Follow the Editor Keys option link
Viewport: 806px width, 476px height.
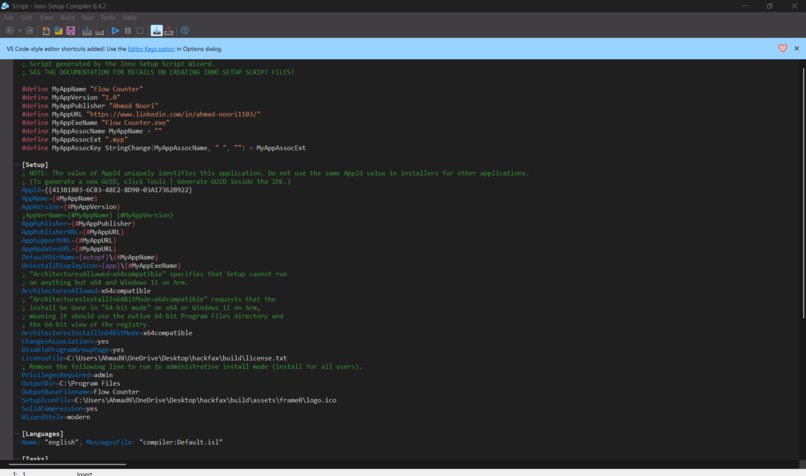151,49
